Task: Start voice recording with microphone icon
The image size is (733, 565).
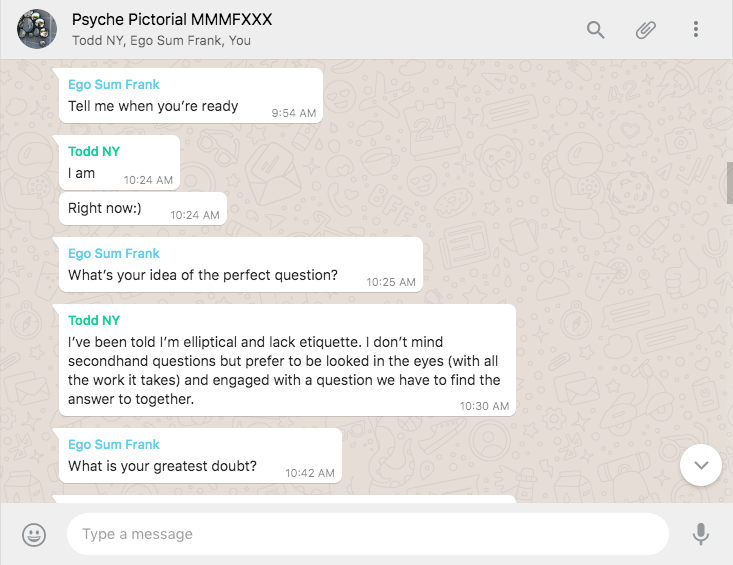Action: pos(701,534)
